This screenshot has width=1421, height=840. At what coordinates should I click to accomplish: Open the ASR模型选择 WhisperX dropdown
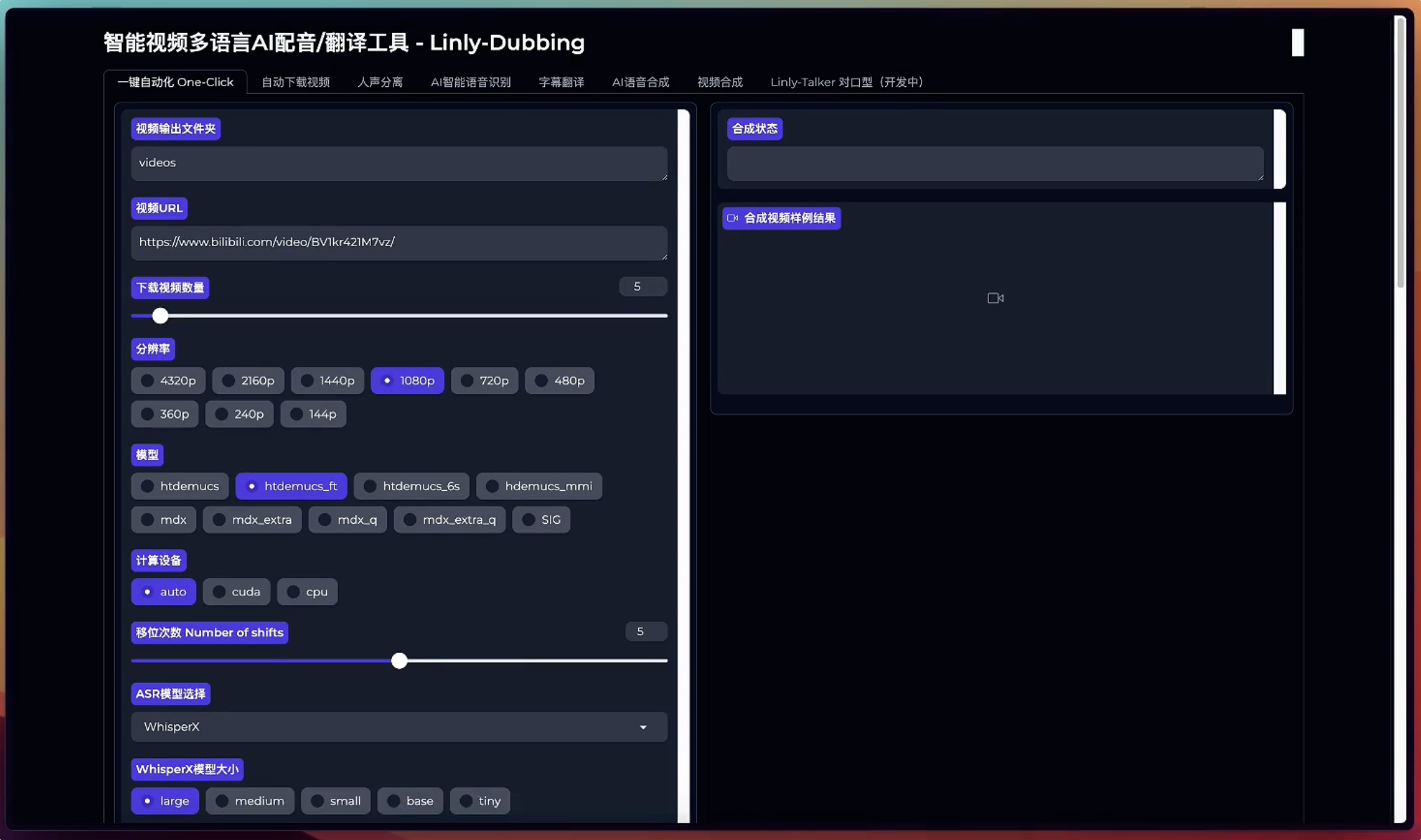tap(399, 727)
